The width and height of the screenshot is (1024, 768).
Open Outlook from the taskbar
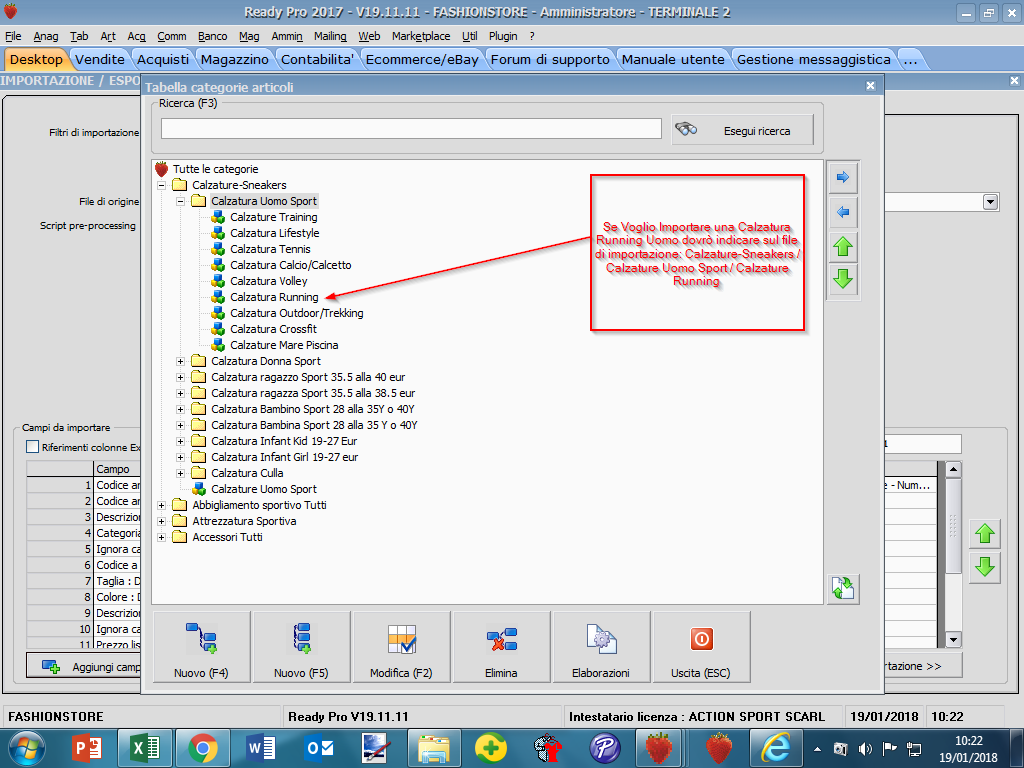pyautogui.click(x=319, y=748)
